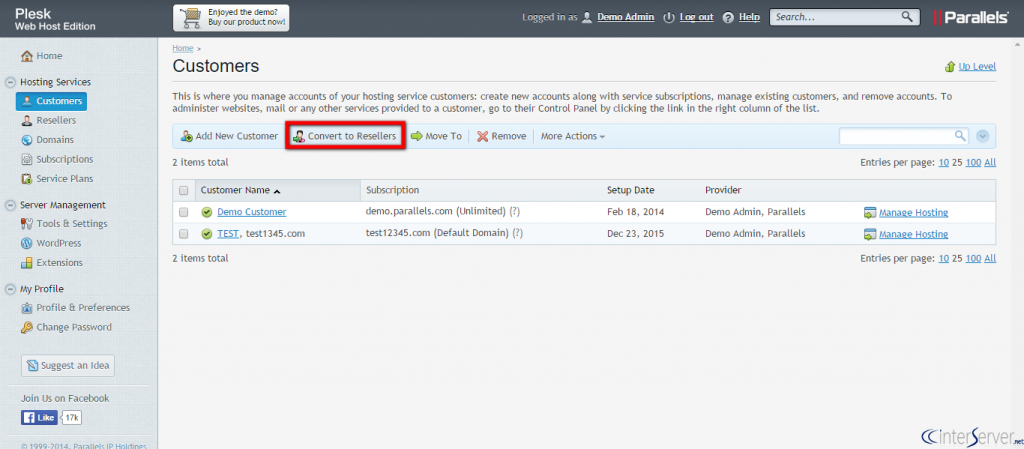Image resolution: width=1024 pixels, height=449 pixels.
Task: Click the Extensions blocks icon
Action: tap(27, 263)
